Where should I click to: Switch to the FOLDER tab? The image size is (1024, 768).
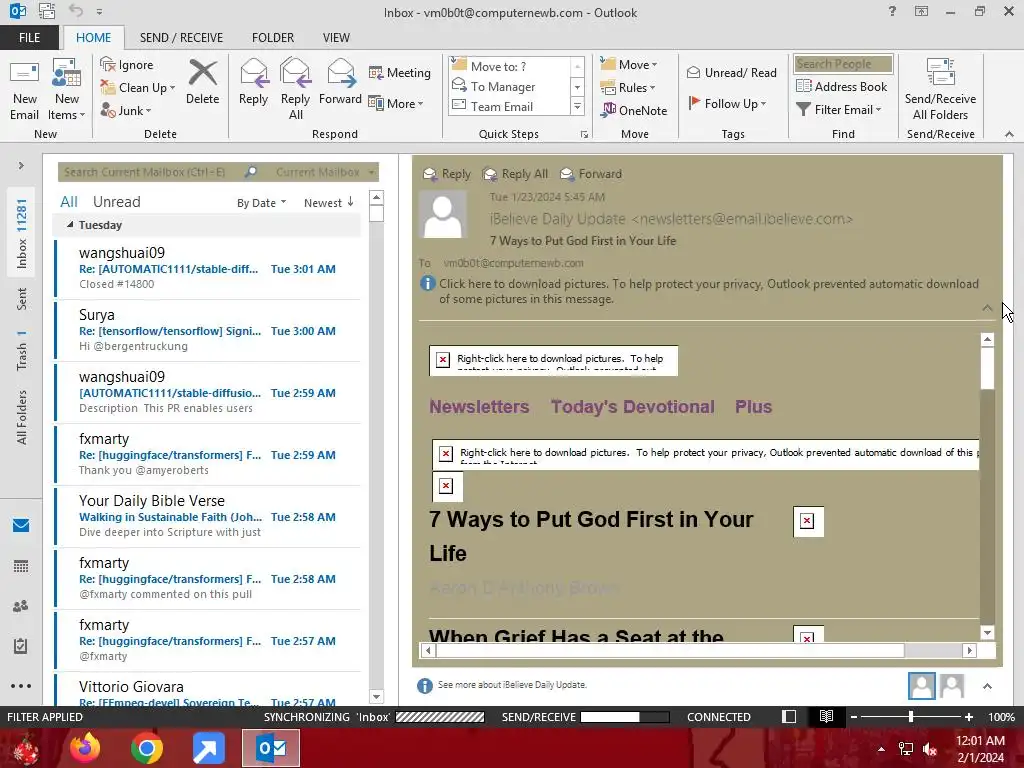273,37
